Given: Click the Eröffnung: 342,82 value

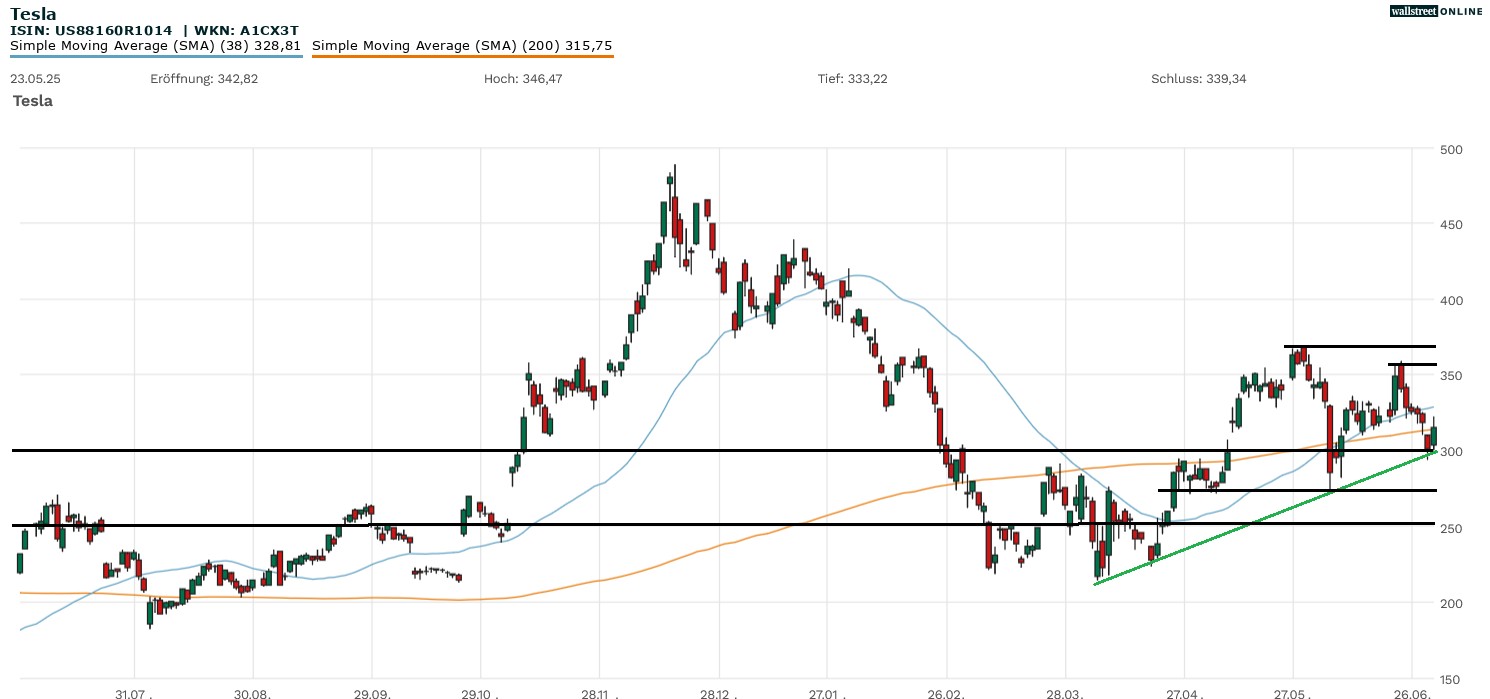Looking at the screenshot, I should [204, 79].
